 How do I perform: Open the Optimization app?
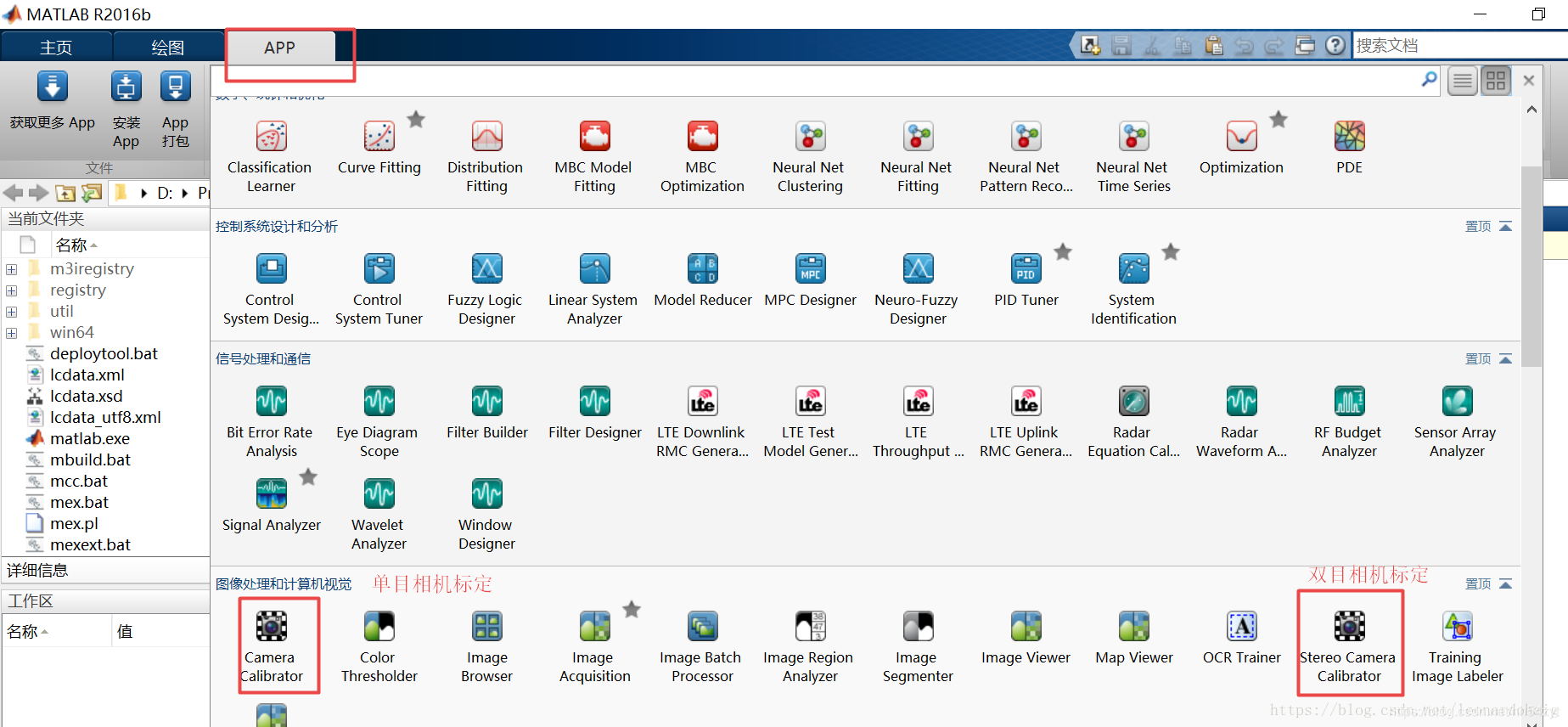1241,149
